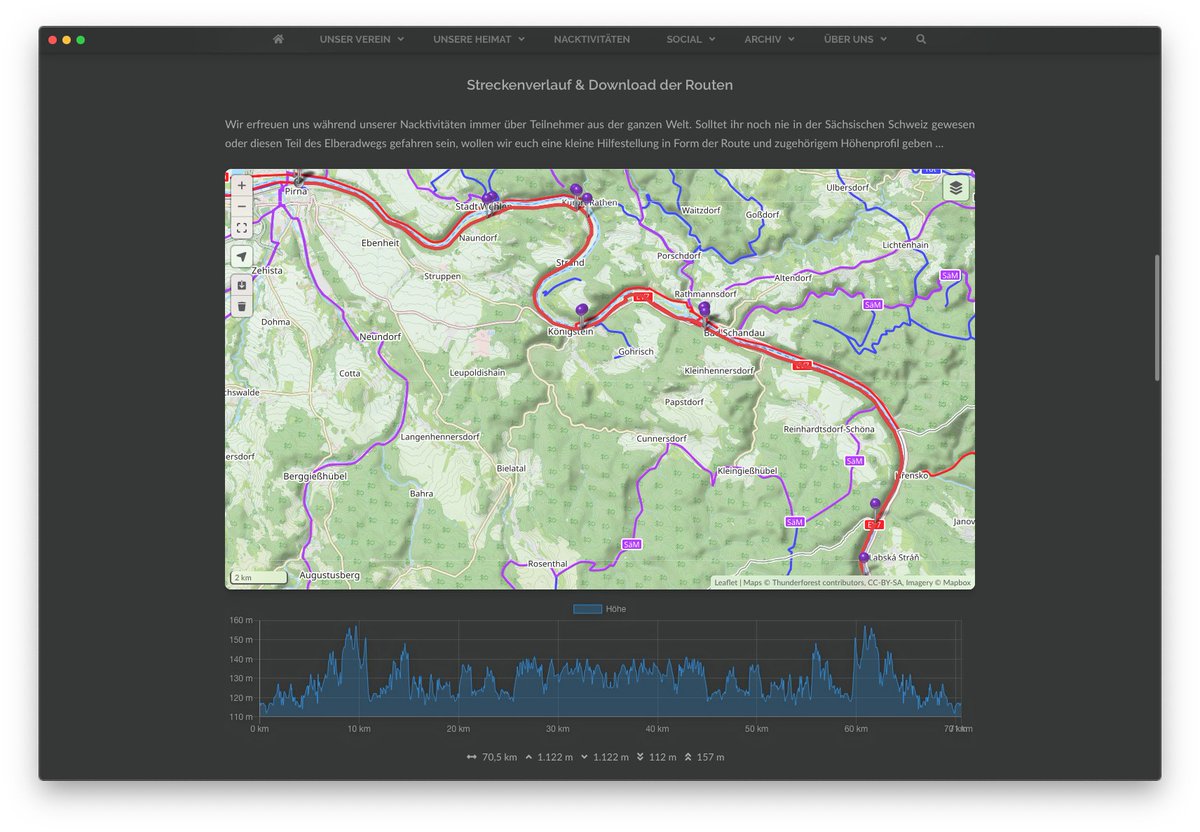This screenshot has height=832, width=1200.
Task: Select the purple pin at Königstein
Action: point(583,311)
